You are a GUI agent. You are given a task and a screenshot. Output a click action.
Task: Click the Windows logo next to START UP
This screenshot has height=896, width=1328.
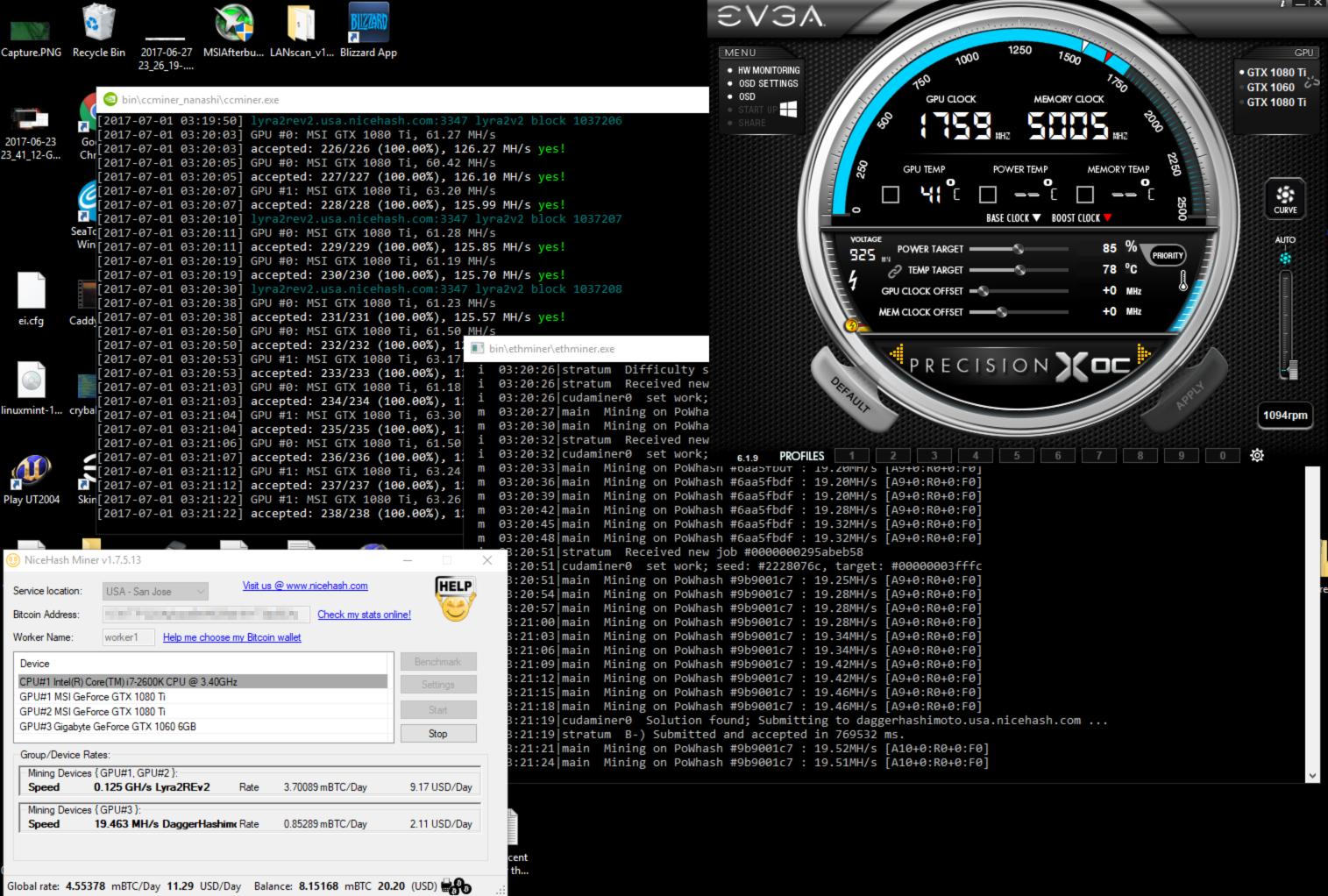pos(788,109)
